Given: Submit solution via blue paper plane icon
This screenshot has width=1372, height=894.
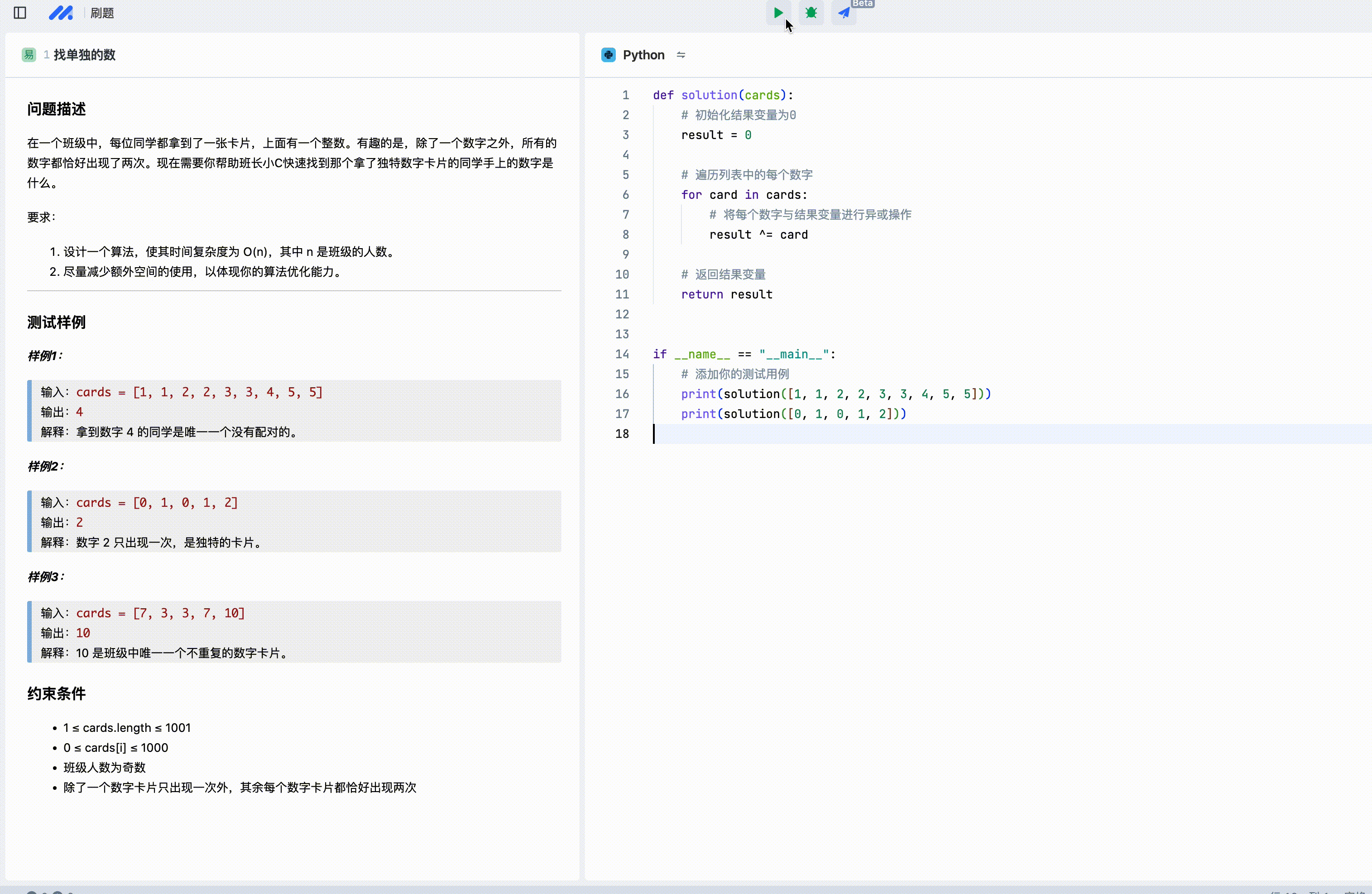Looking at the screenshot, I should (844, 13).
